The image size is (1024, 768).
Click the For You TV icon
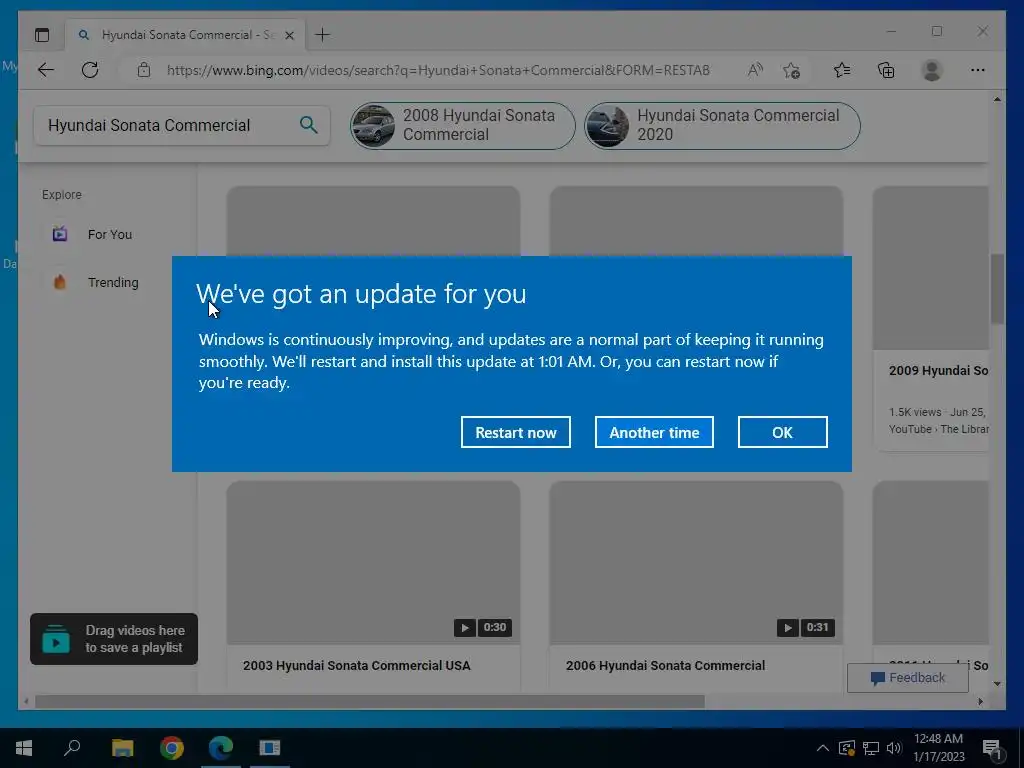(59, 234)
